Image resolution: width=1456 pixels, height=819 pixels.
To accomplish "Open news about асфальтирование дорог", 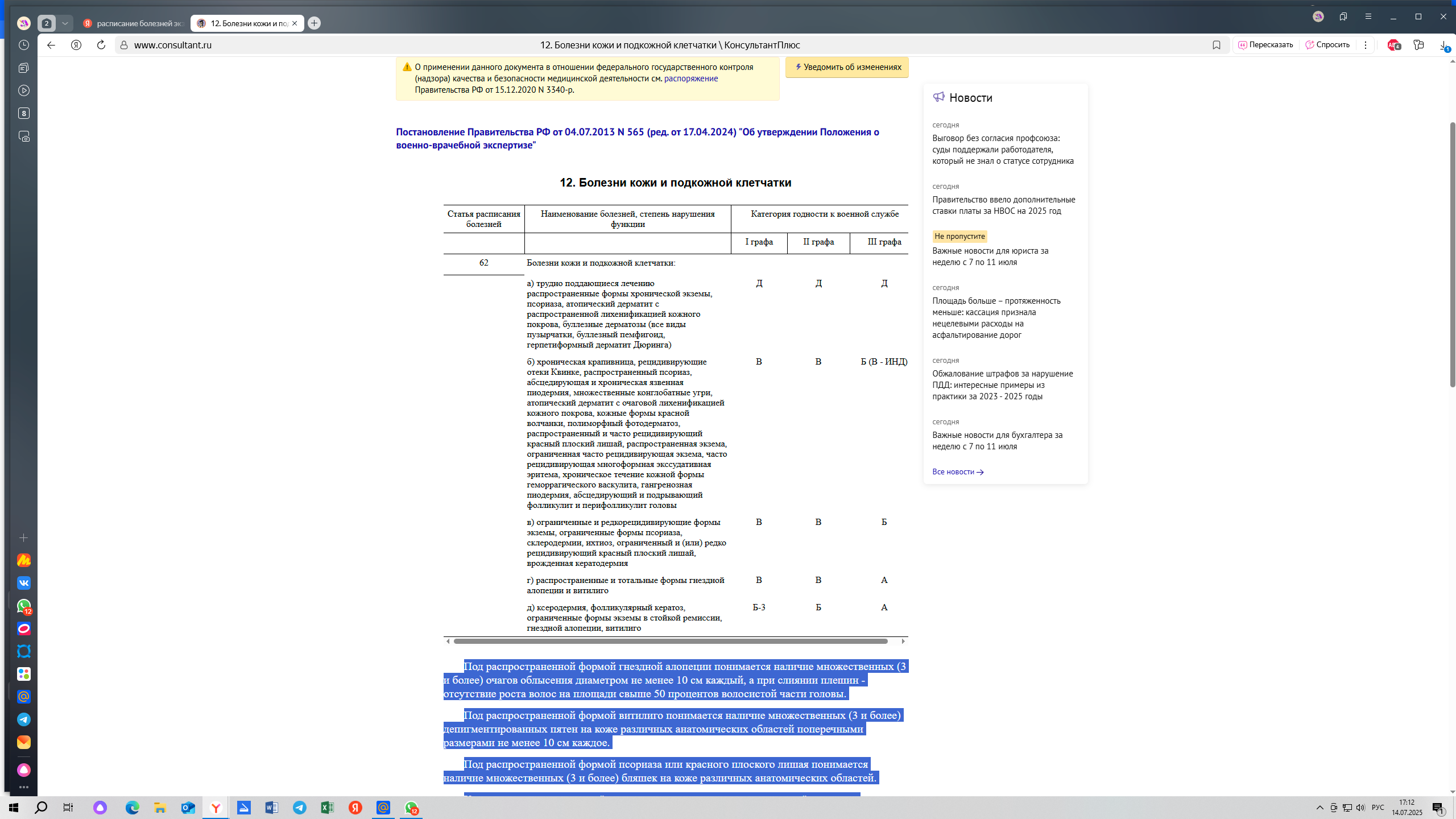I will coord(996,318).
